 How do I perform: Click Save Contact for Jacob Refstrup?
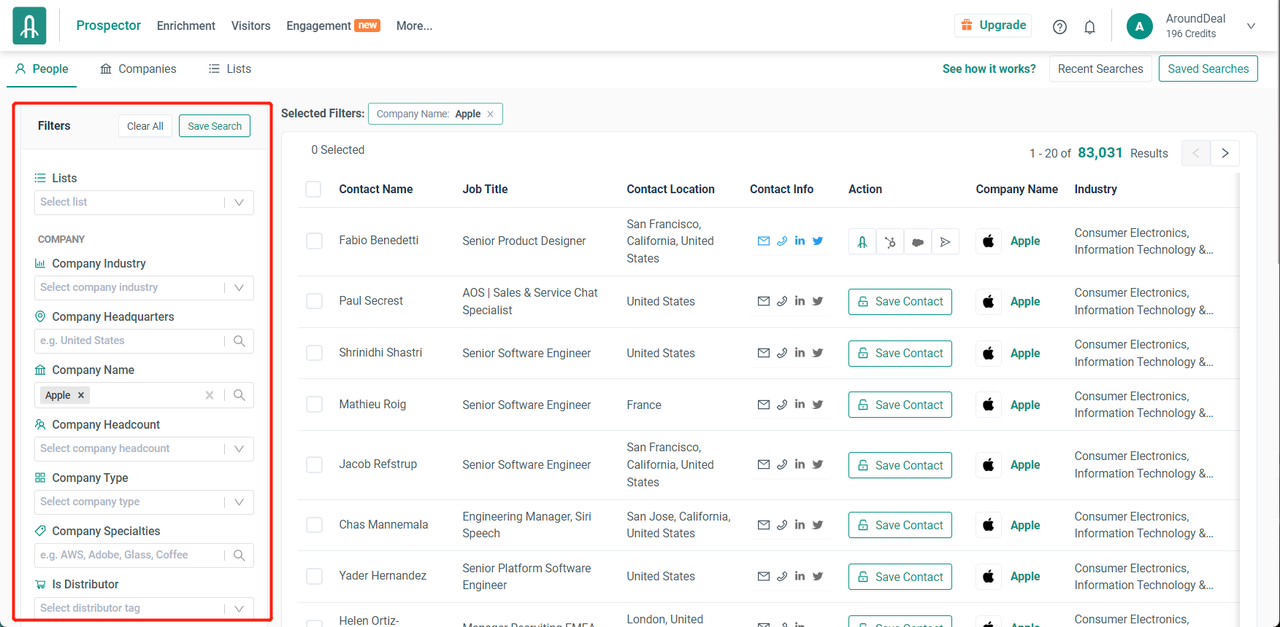tap(899, 465)
